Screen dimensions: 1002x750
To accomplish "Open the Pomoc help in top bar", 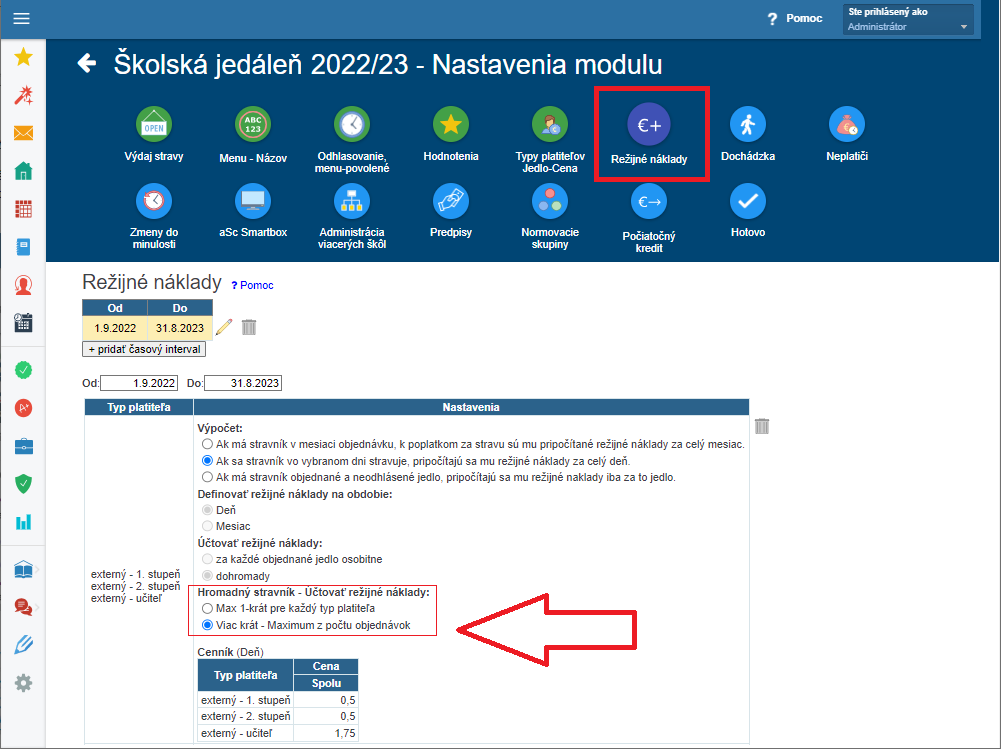I will [795, 18].
